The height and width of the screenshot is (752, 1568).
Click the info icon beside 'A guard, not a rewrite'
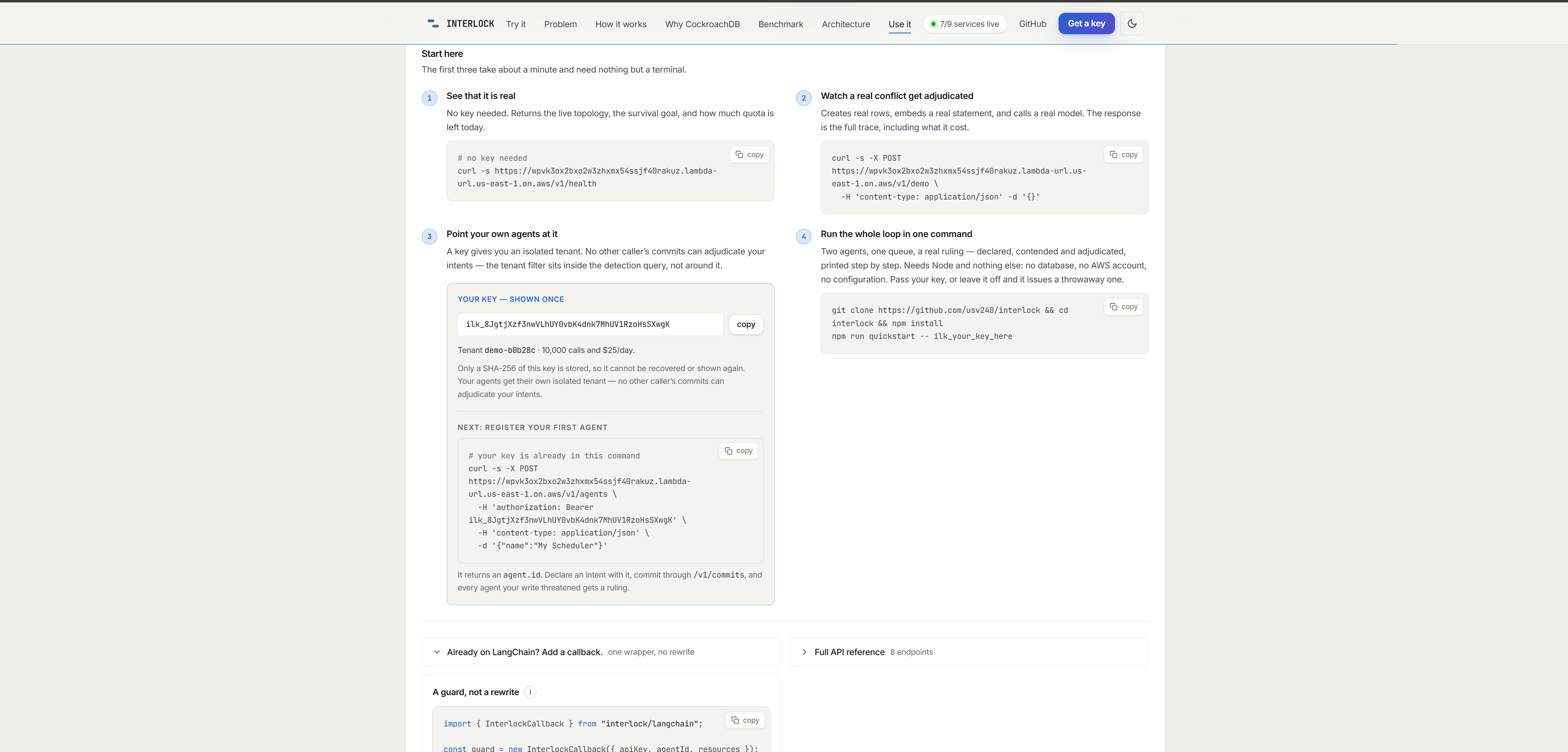[x=530, y=692]
